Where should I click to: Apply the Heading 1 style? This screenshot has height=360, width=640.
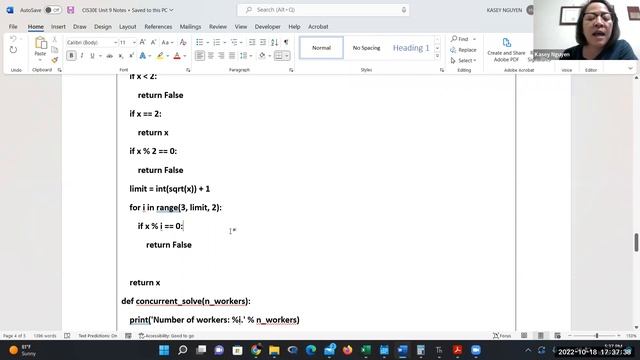coord(411,48)
